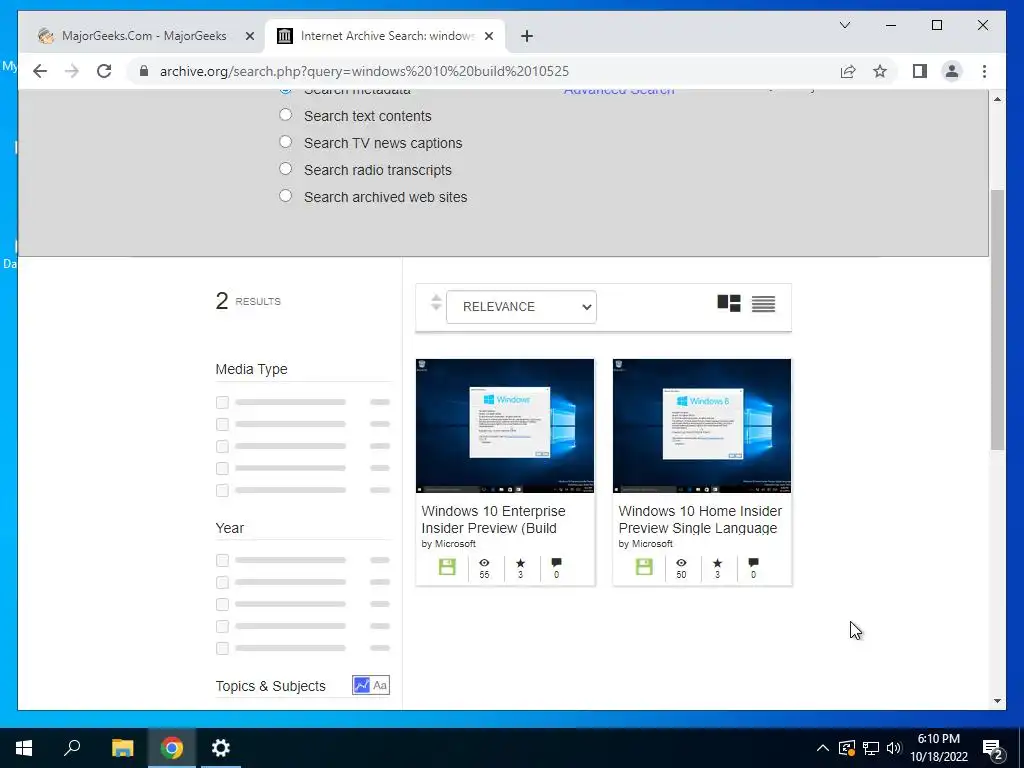Screen dimensions: 1024x768
Task: Check the first Year filter checkbox
Action: (x=223, y=560)
